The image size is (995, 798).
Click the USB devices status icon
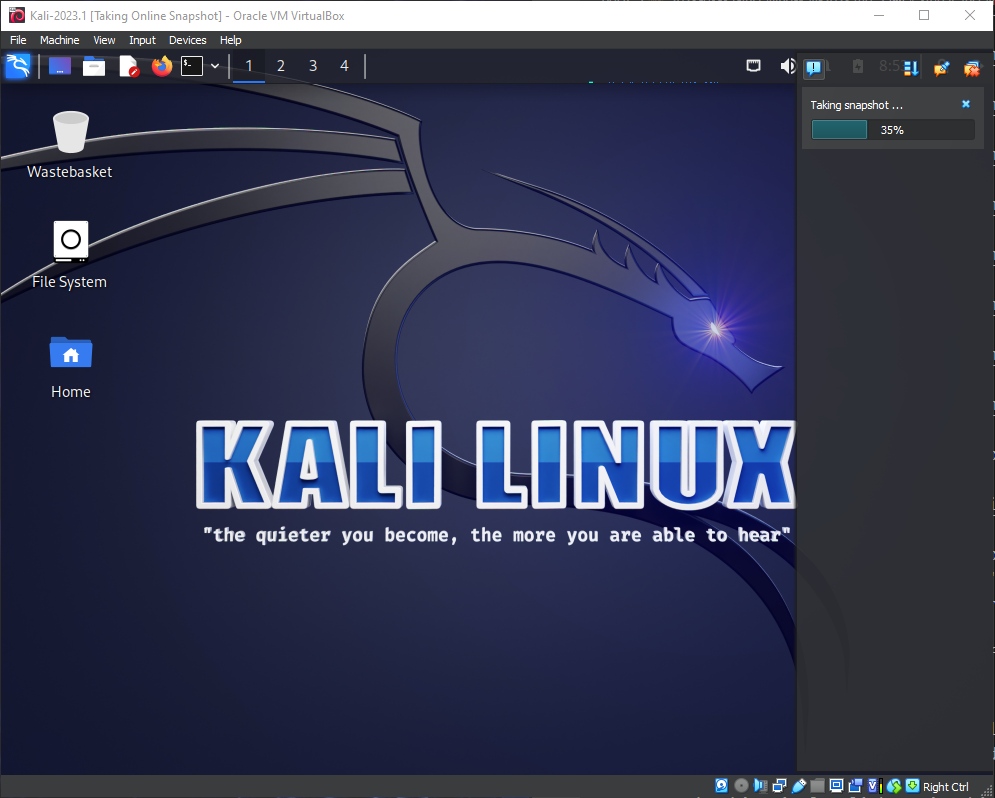[x=798, y=786]
